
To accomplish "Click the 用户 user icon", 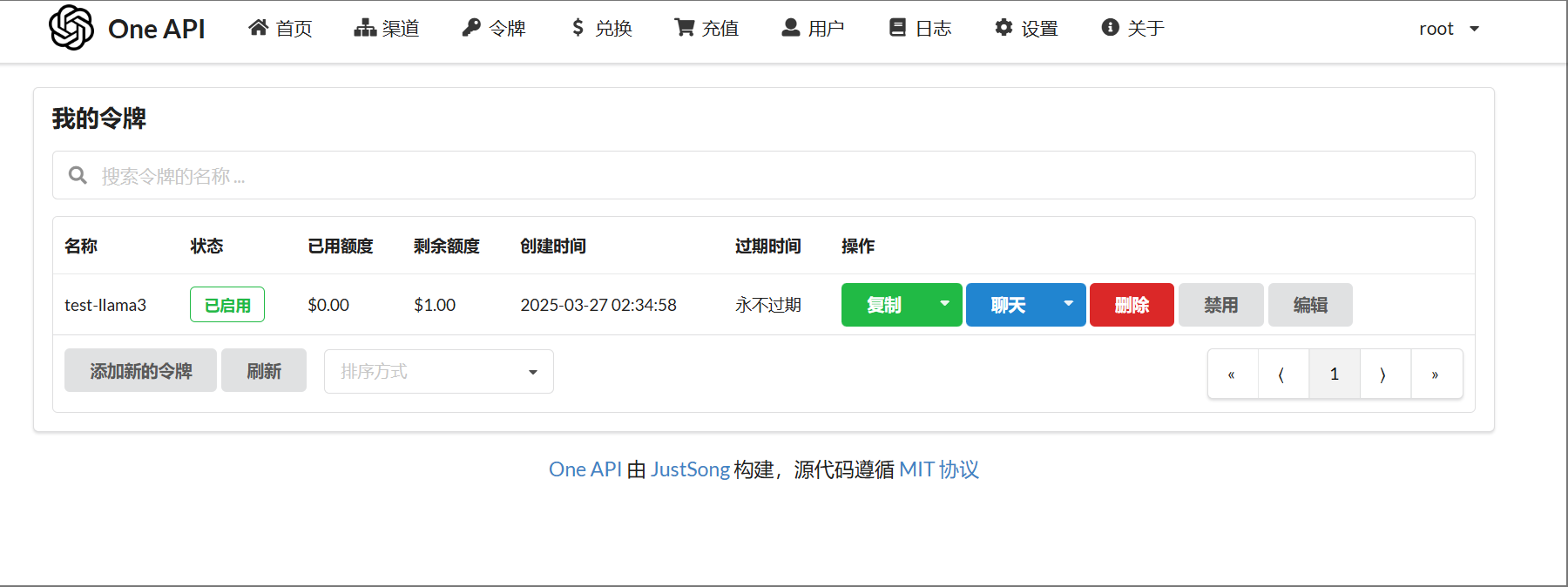I will 791,28.
